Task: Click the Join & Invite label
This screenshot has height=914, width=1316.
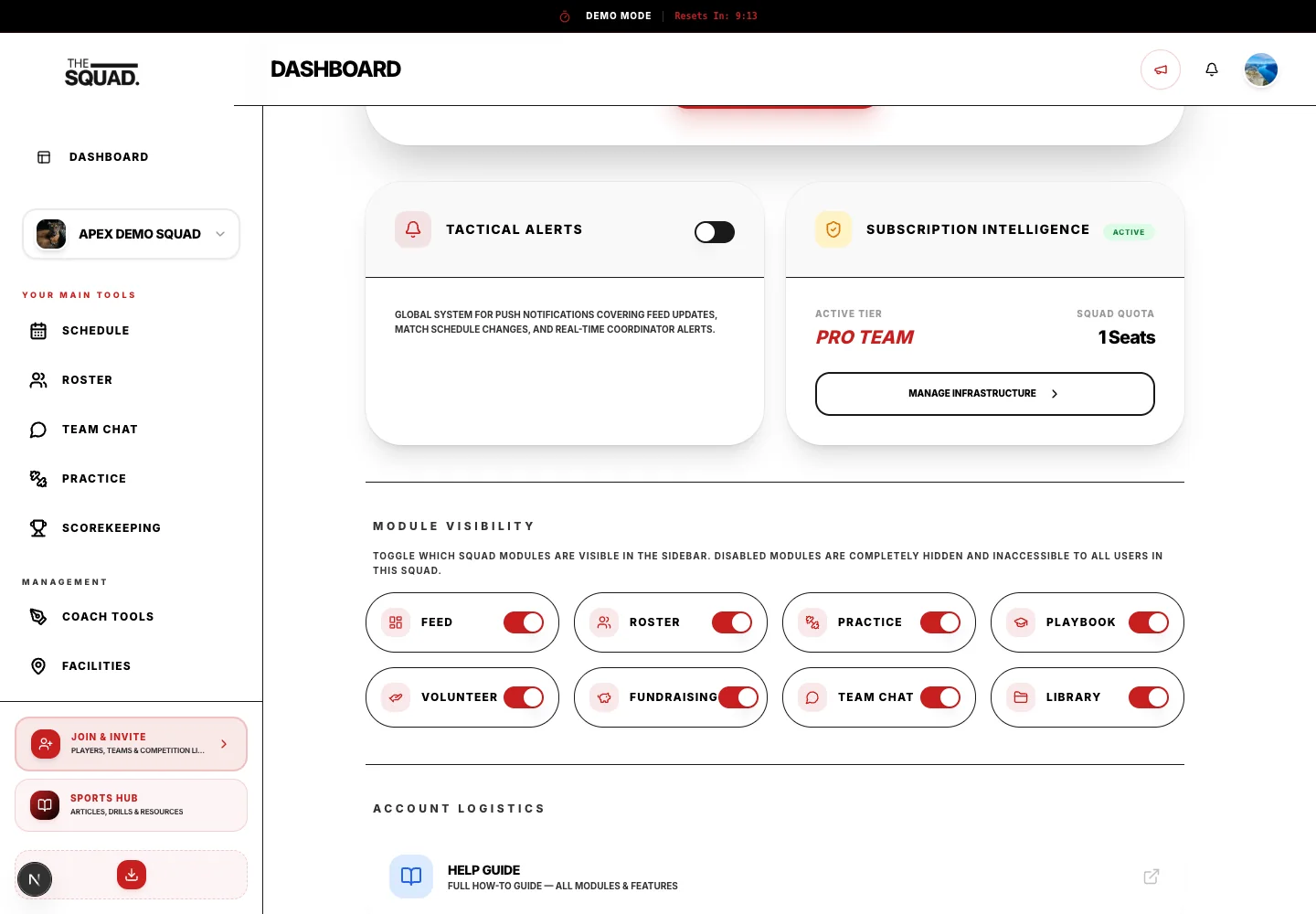Action: tap(109, 737)
